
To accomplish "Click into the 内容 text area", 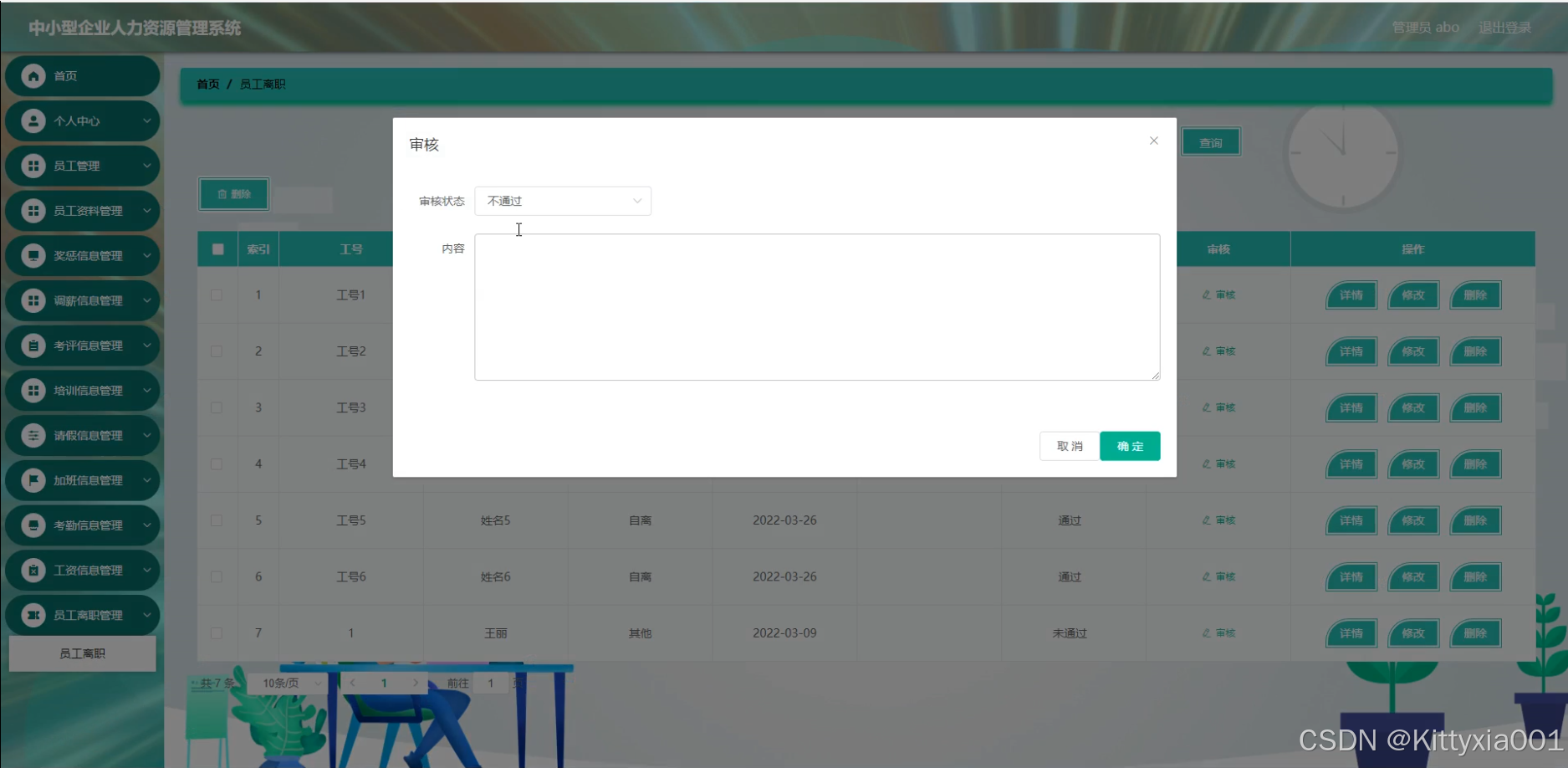I will point(817,307).
